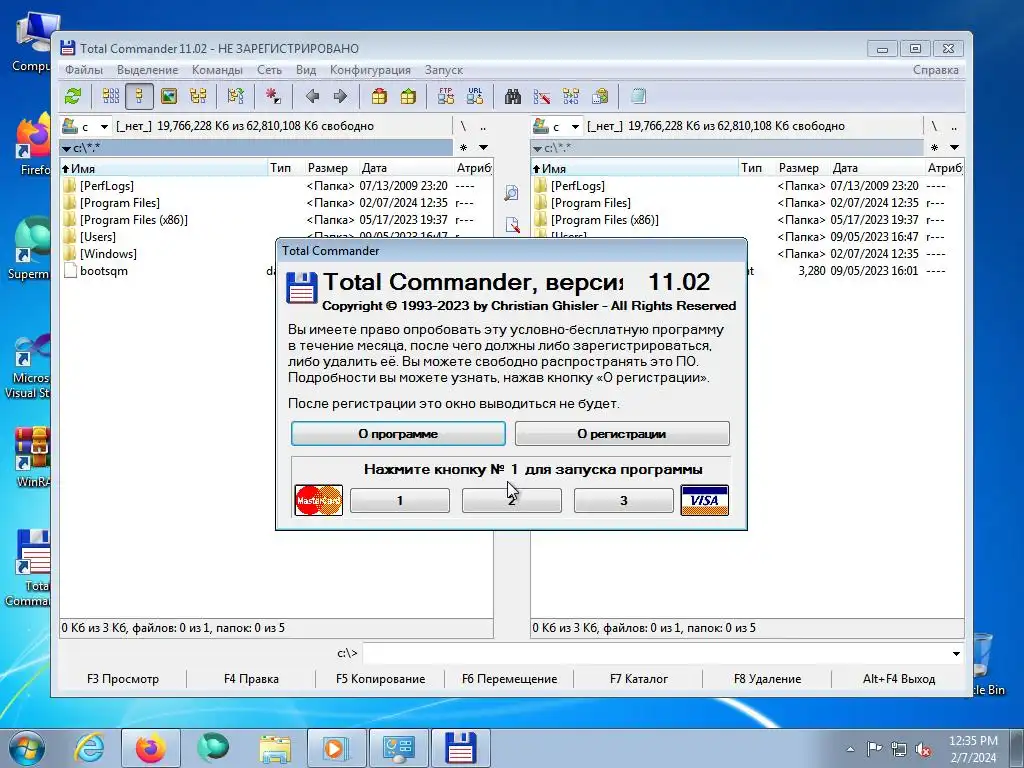Open Synchronize directories toolbar icon

(x=571, y=97)
